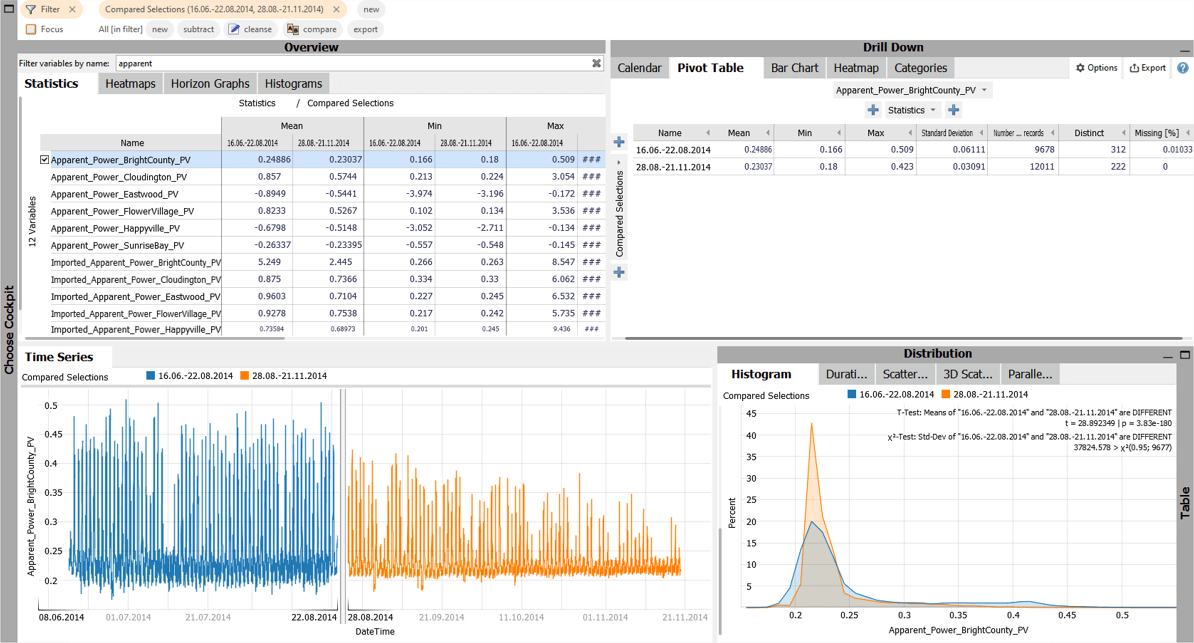Click sort arrow on Distinct column
The width and height of the screenshot is (1194, 643).
tap(1123, 133)
